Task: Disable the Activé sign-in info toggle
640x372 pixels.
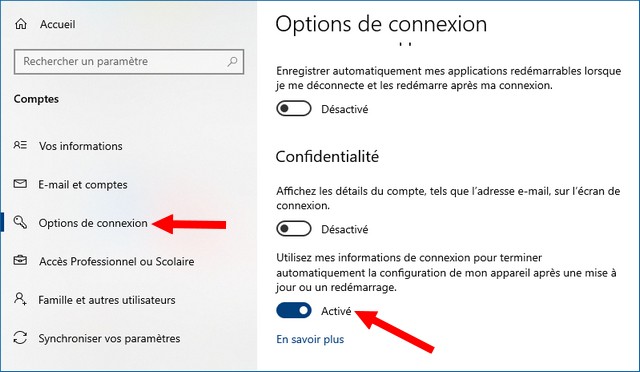Action: click(294, 310)
